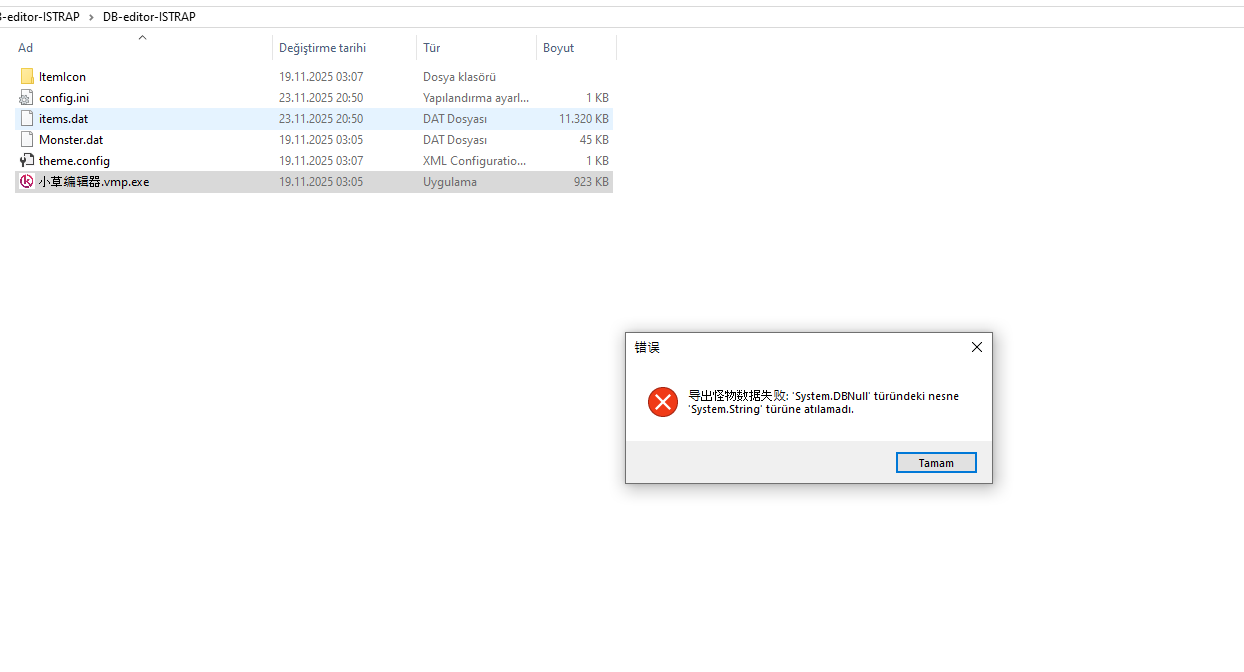Open DB-editor-ISTRAP breadcrumb folder
1244x672 pixels.
(x=149, y=17)
